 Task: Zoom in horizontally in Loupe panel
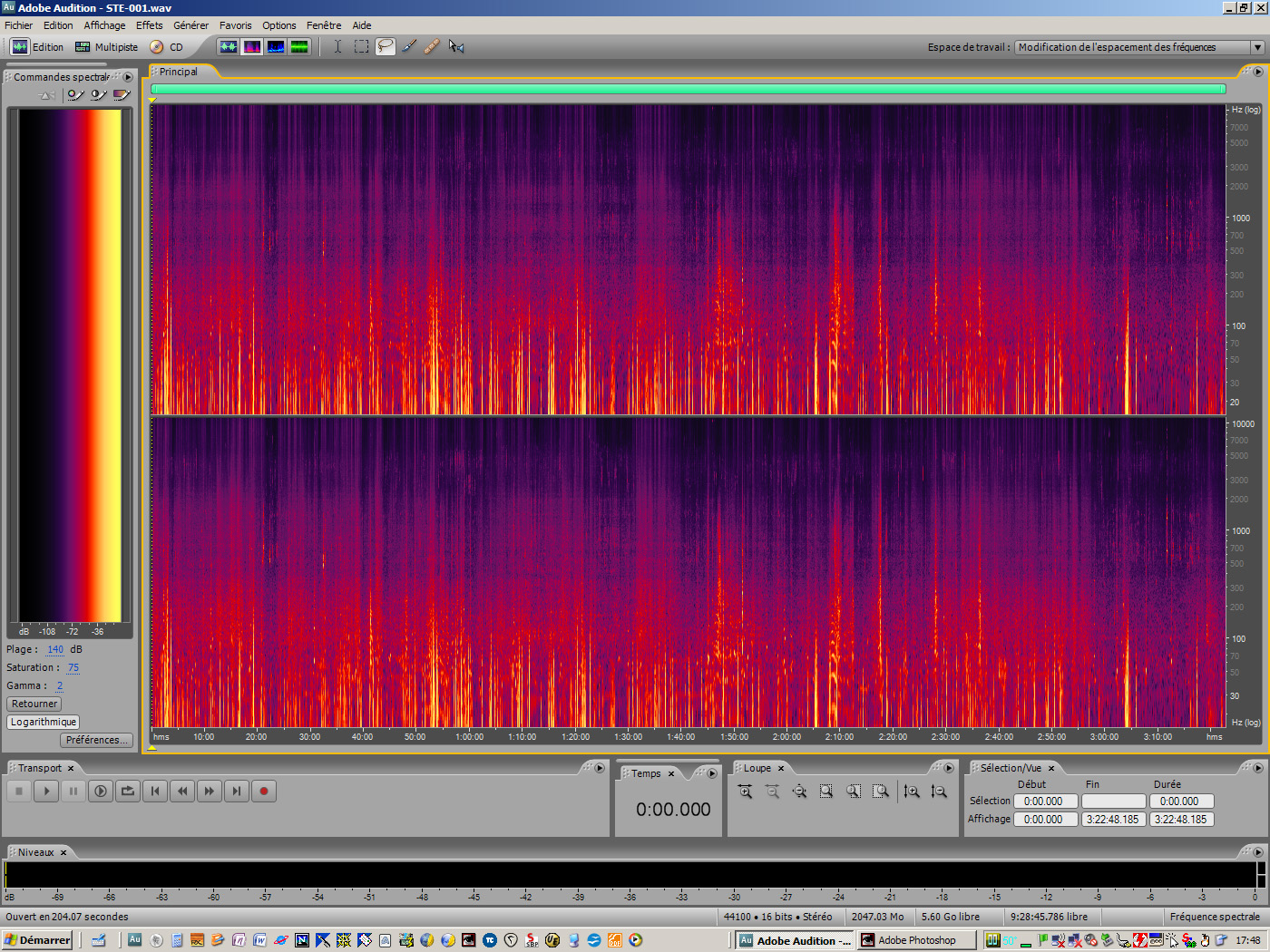745,792
